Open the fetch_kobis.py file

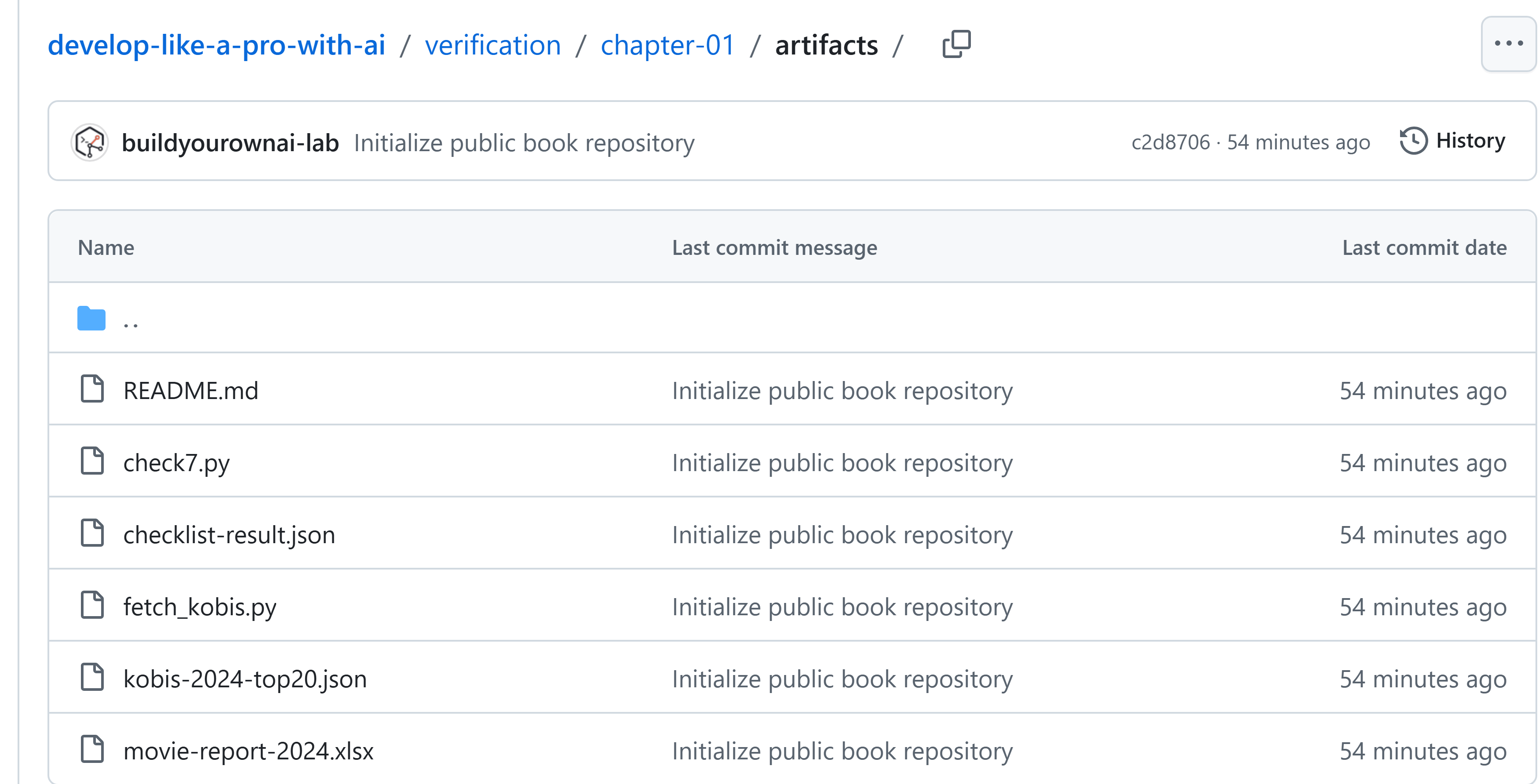[200, 607]
